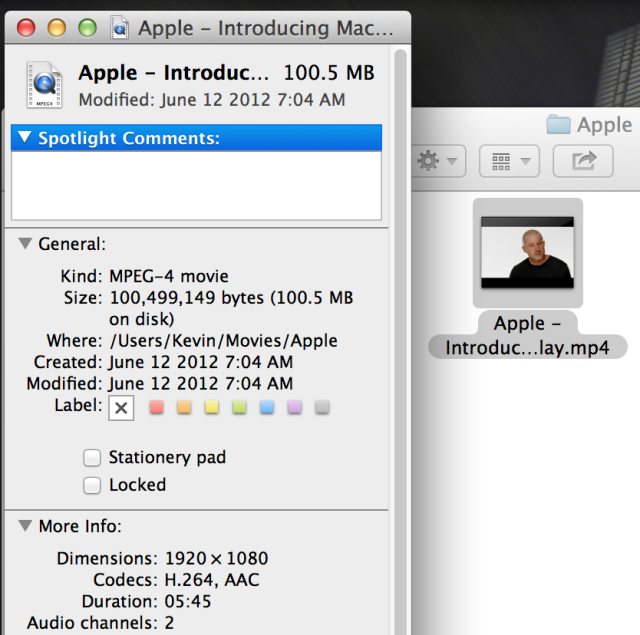Enable the Locked checkbox
Image resolution: width=640 pixels, height=635 pixels.
92,485
